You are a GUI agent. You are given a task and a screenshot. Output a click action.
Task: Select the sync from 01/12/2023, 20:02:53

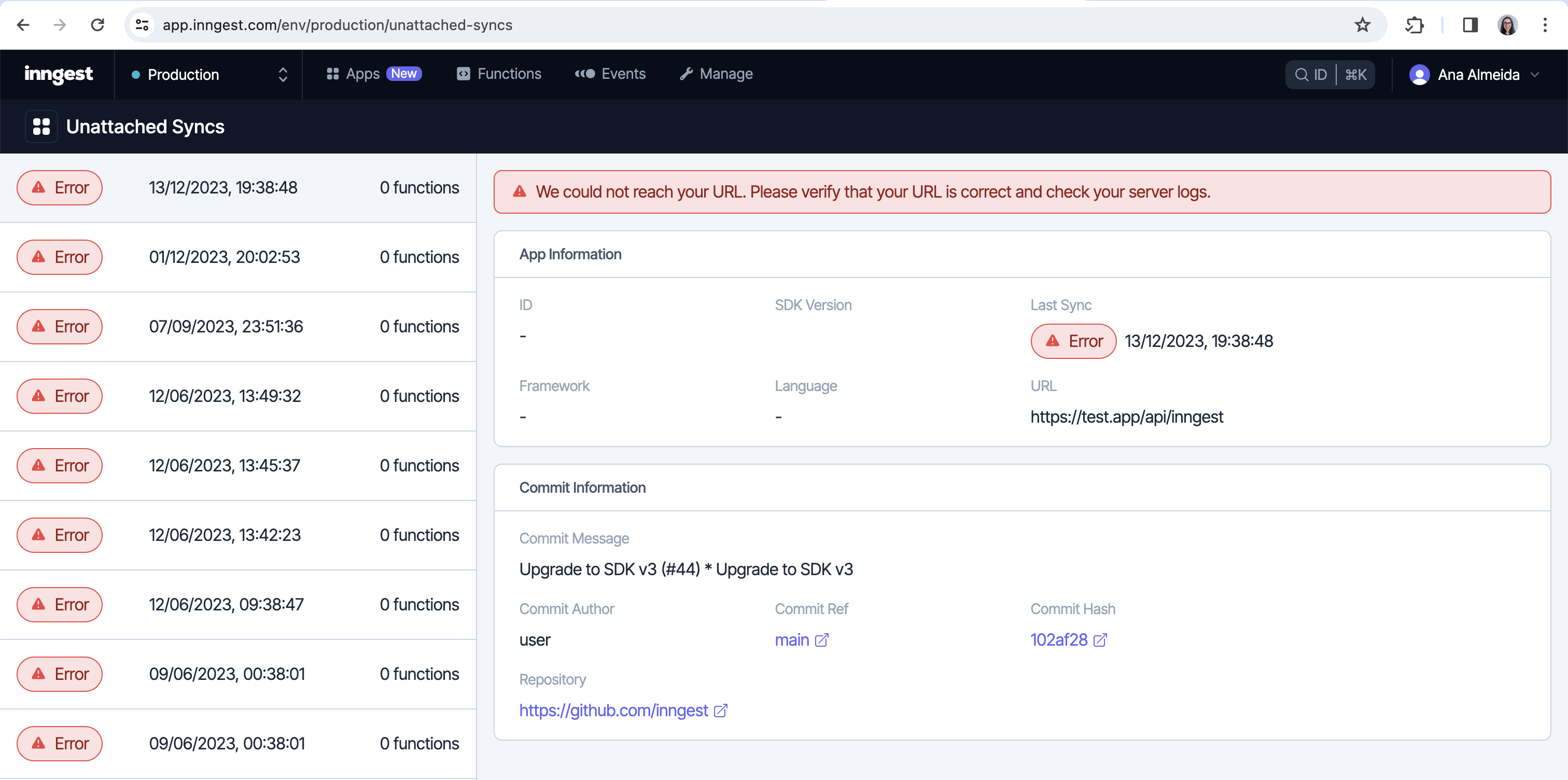(x=237, y=257)
